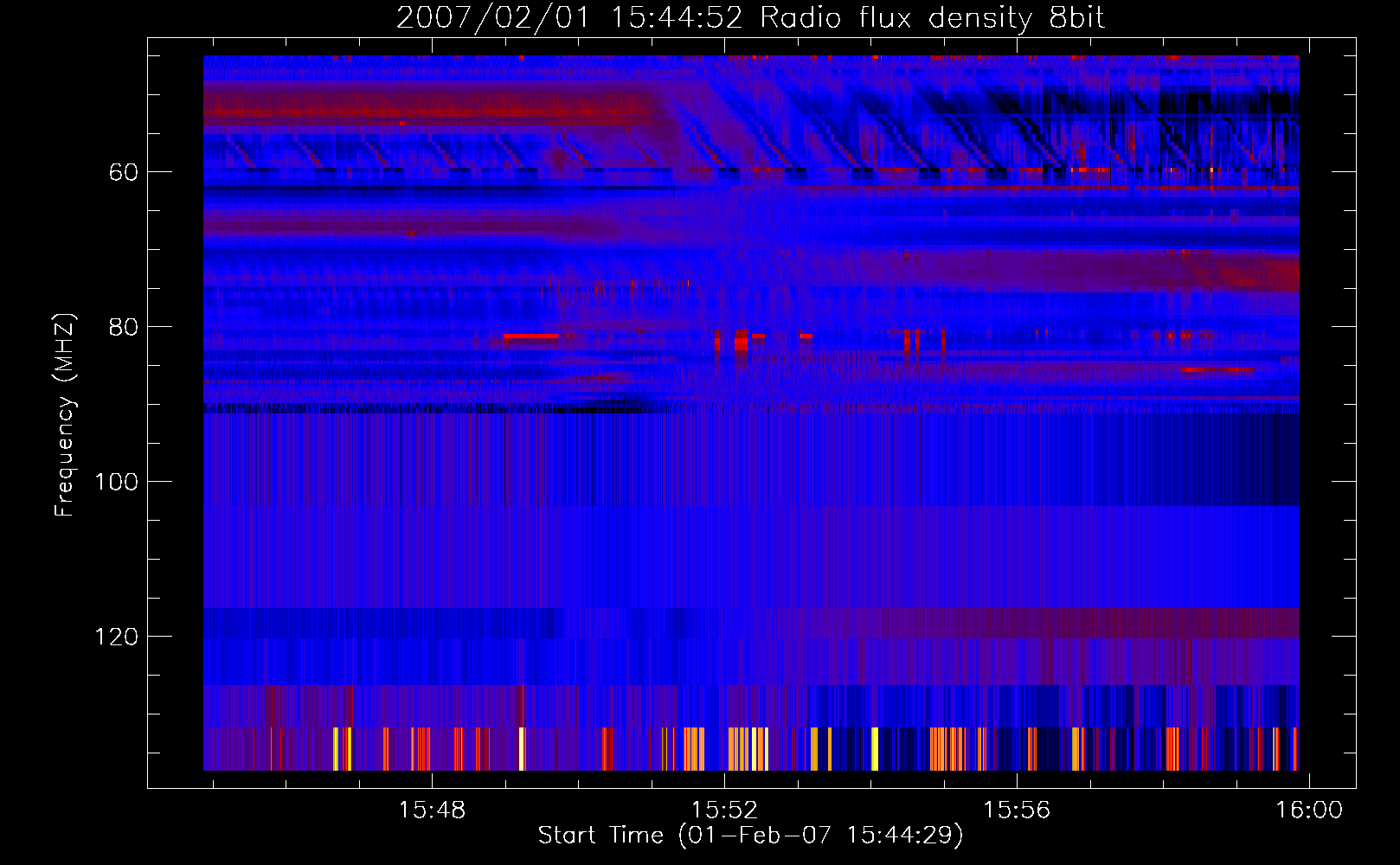
Task: Select the 15:52 time tick label
Action: (723, 810)
